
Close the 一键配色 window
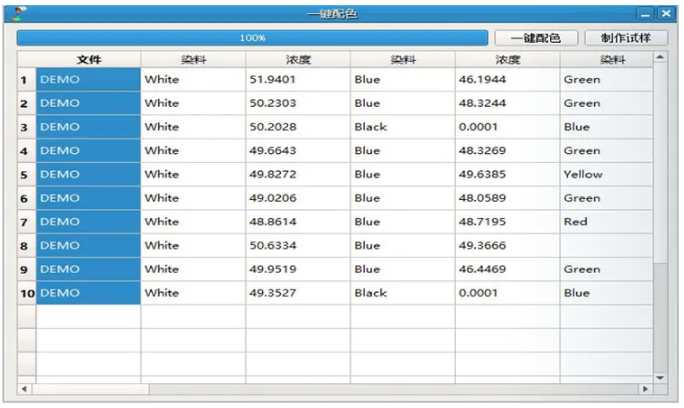pos(666,14)
